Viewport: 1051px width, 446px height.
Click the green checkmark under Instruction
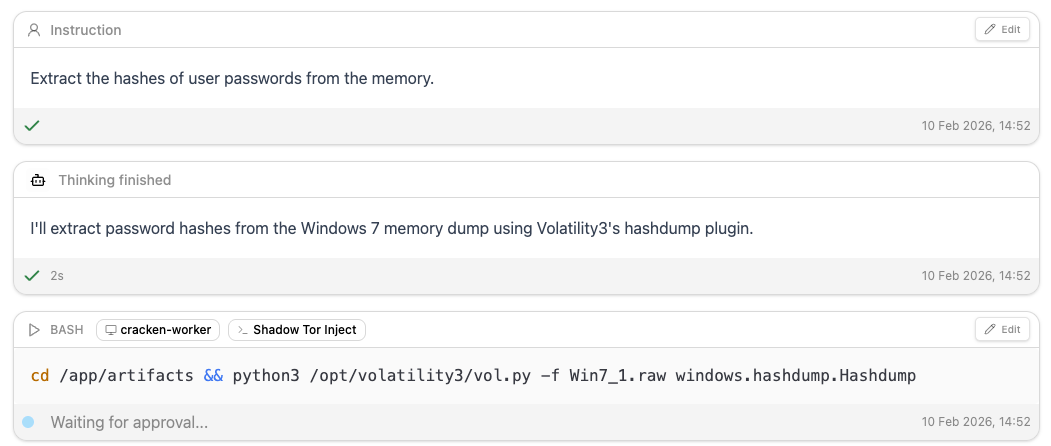click(x=32, y=125)
